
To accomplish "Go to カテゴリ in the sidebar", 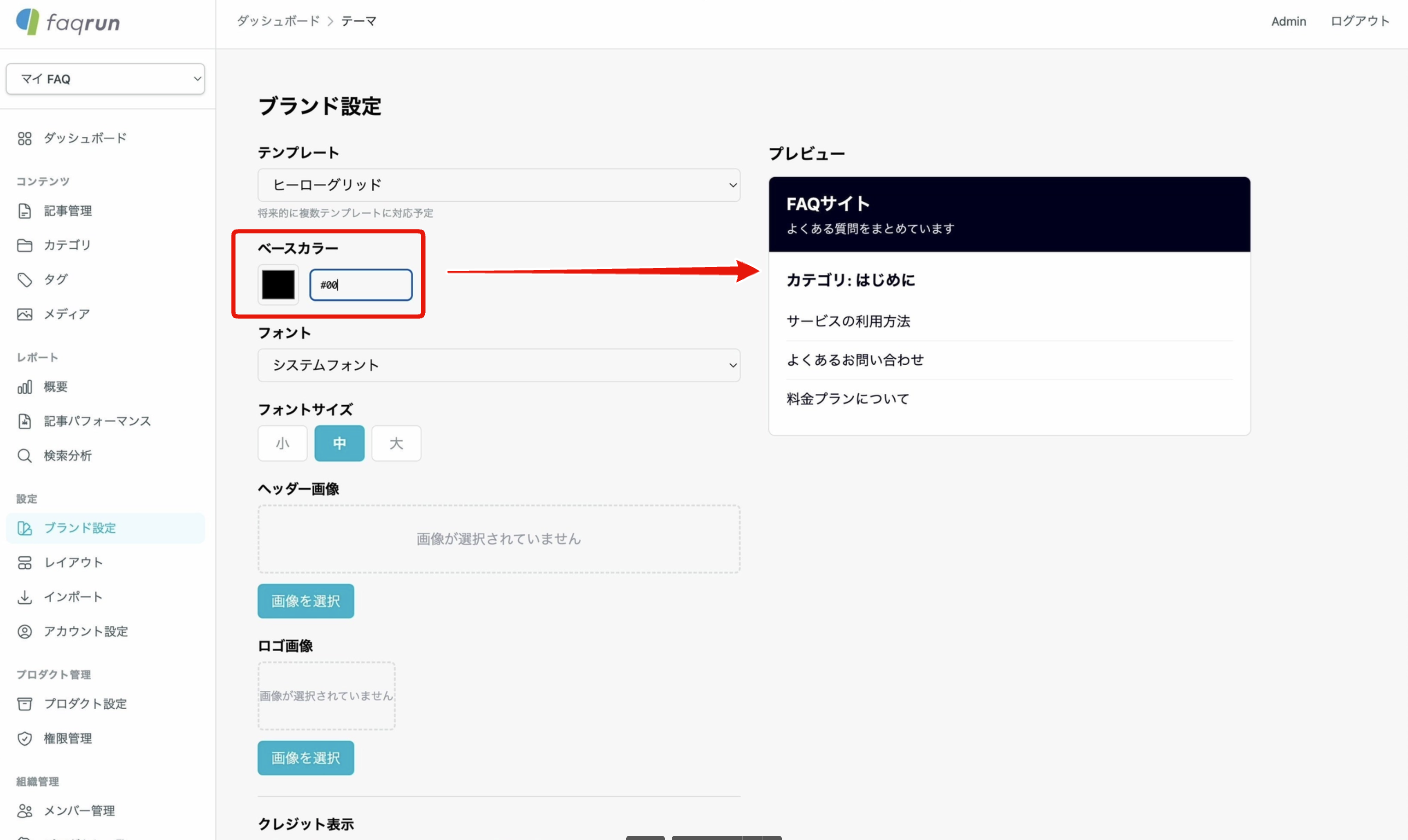I will pyautogui.click(x=106, y=245).
